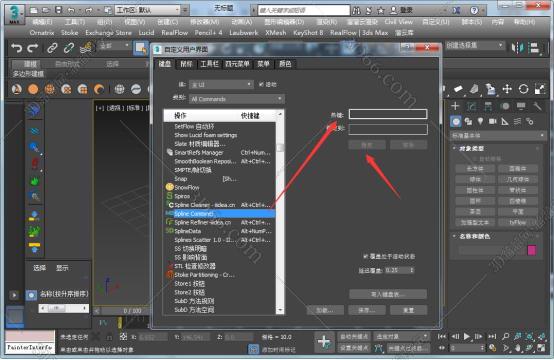The height and width of the screenshot is (360, 554).
Task: Click the Save File icon in quick access toolbar
Action: click(x=59, y=10)
